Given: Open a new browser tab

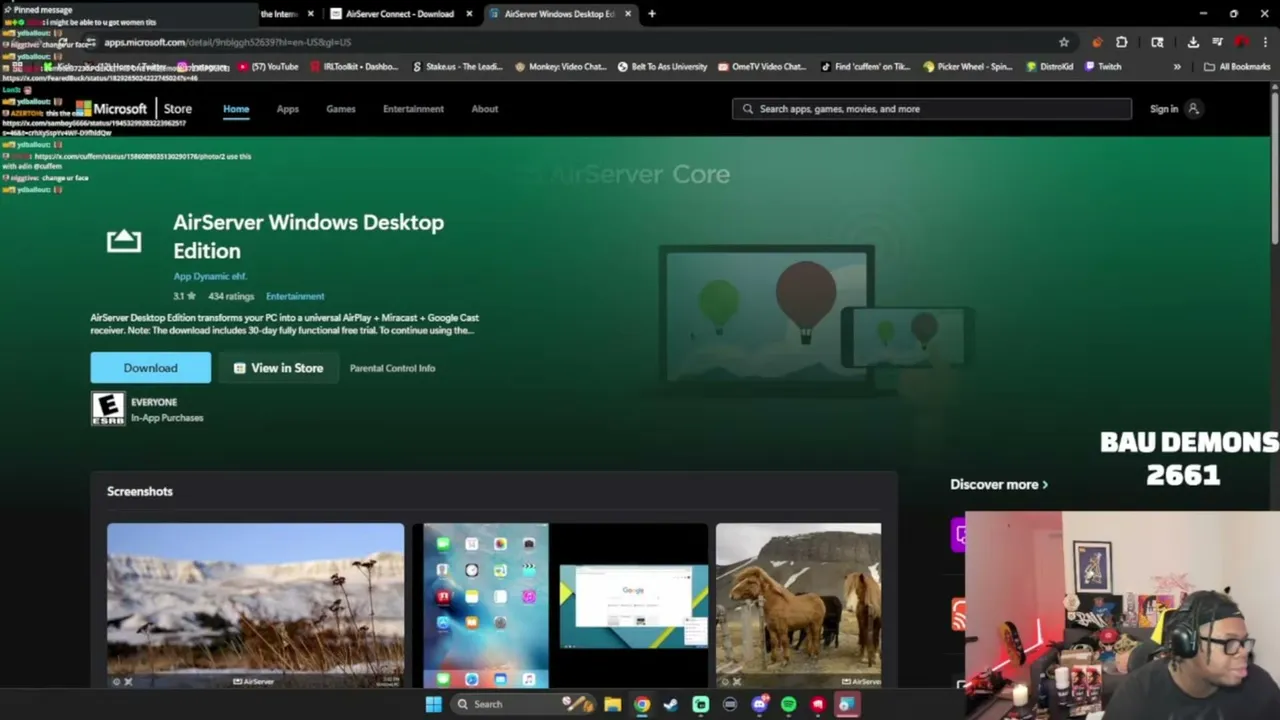Looking at the screenshot, I should click(651, 14).
